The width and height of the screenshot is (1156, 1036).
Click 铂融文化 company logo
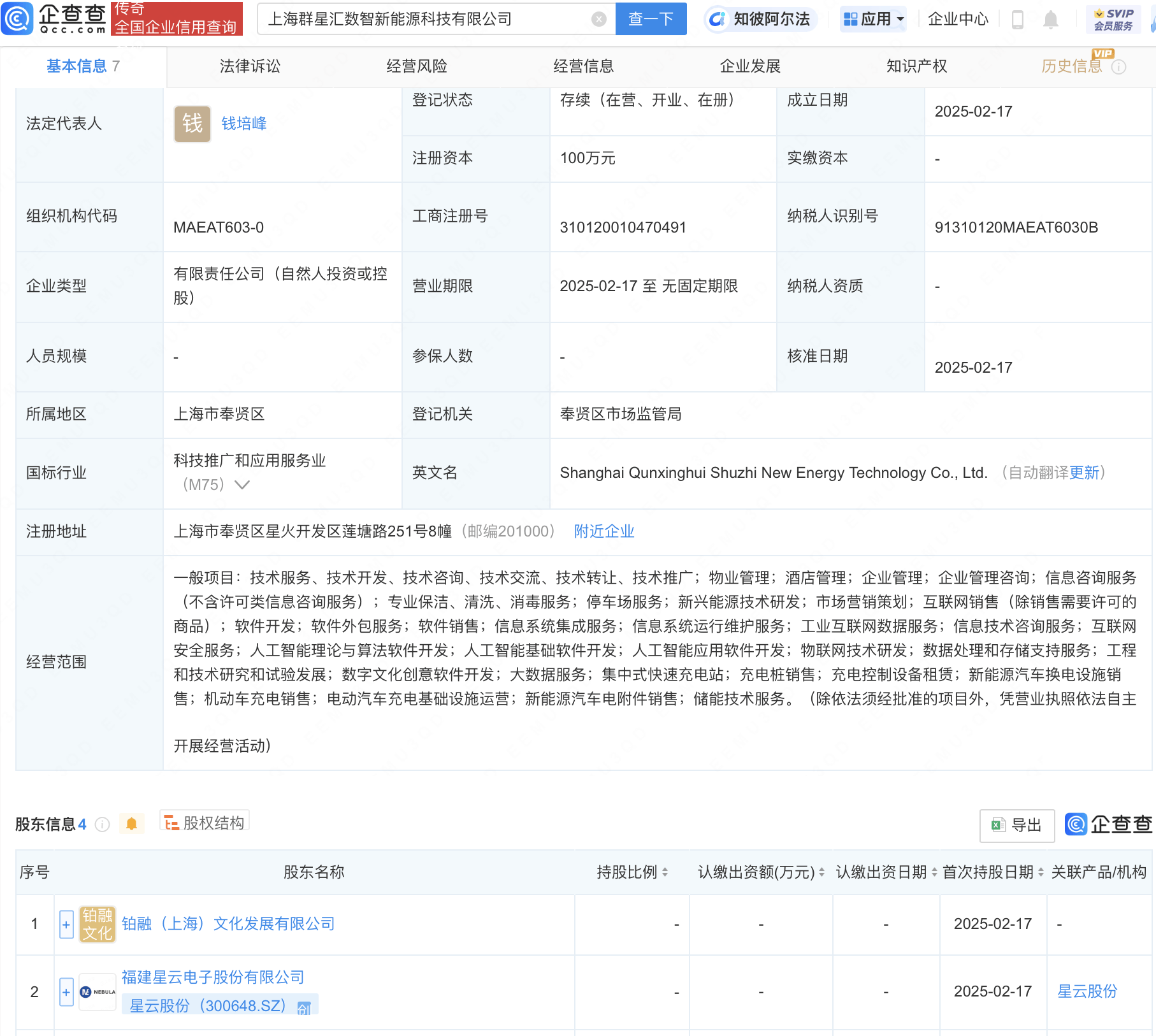pos(98,924)
